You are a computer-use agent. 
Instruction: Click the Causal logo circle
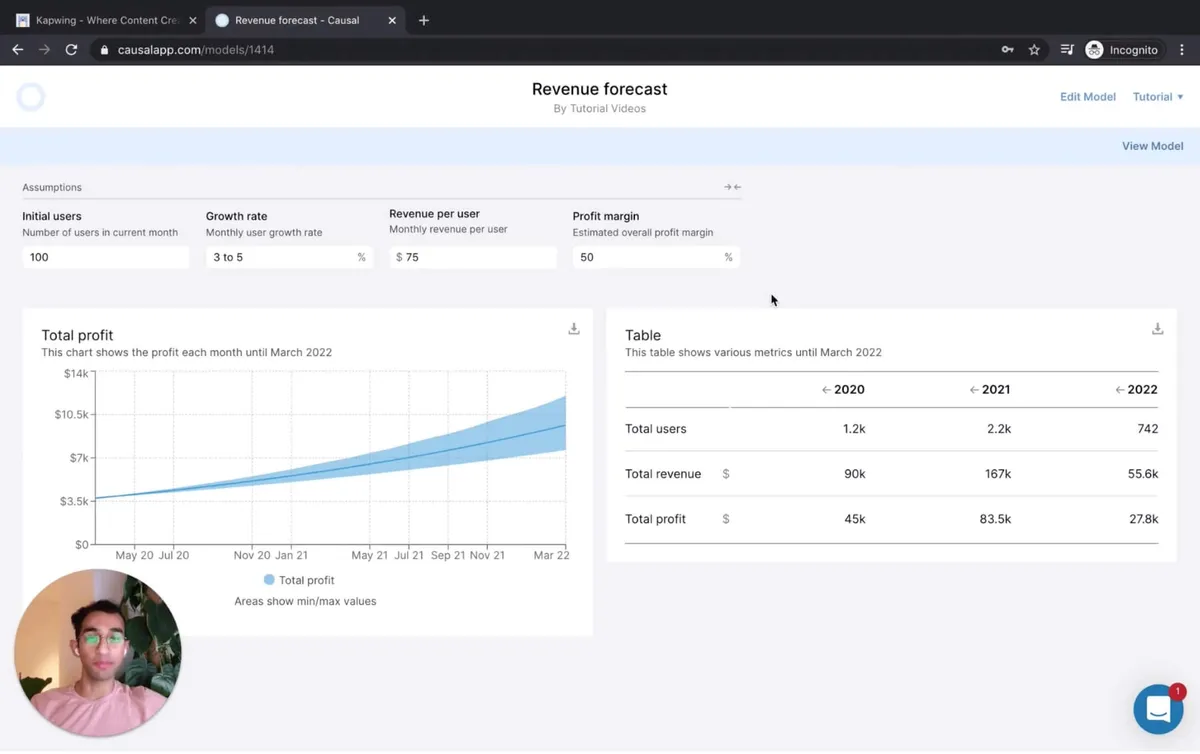pyautogui.click(x=31, y=97)
